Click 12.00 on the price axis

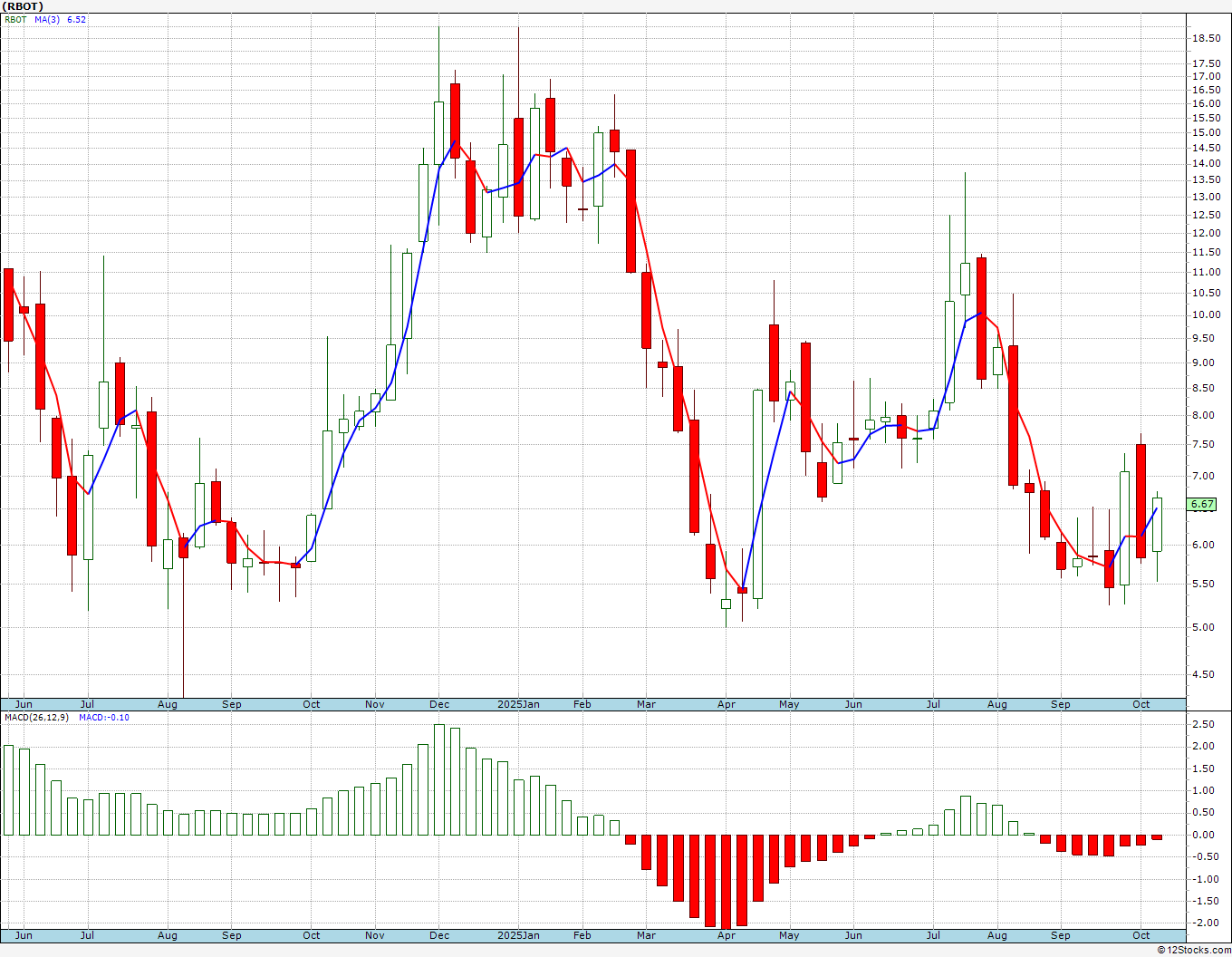click(1205, 233)
